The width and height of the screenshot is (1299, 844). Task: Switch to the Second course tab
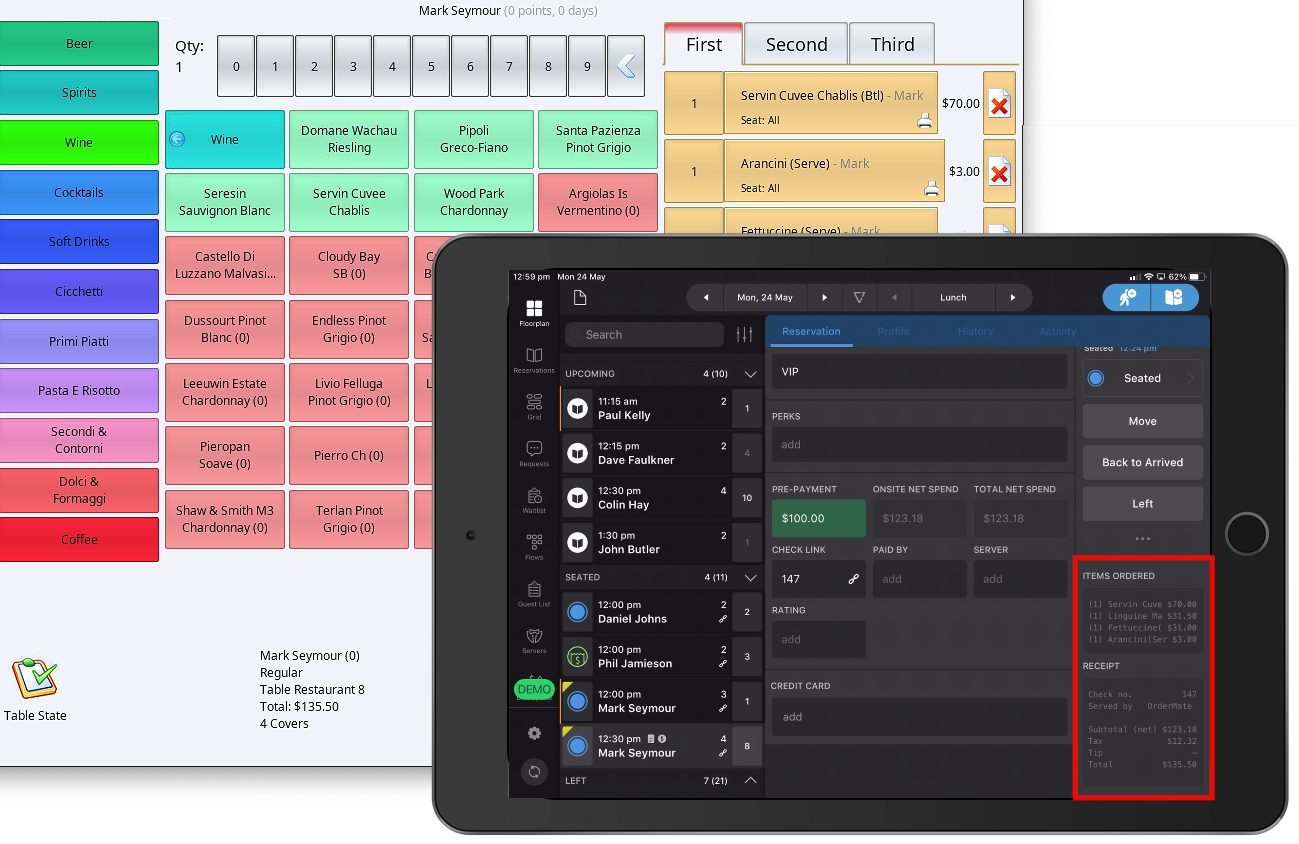pos(795,44)
